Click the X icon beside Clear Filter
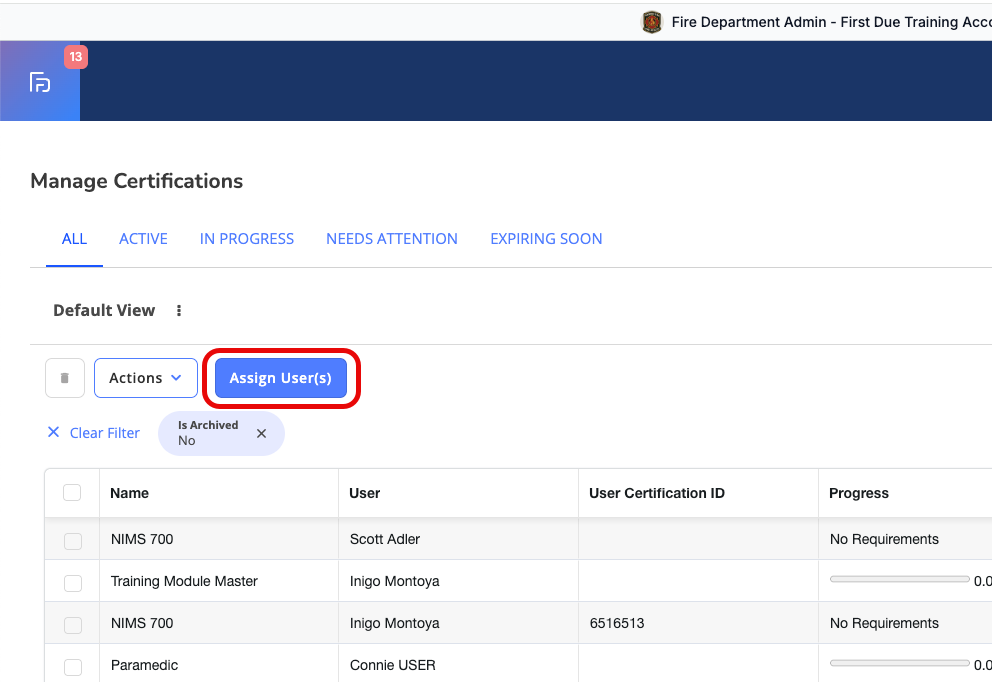Image resolution: width=992 pixels, height=682 pixels. [x=54, y=433]
